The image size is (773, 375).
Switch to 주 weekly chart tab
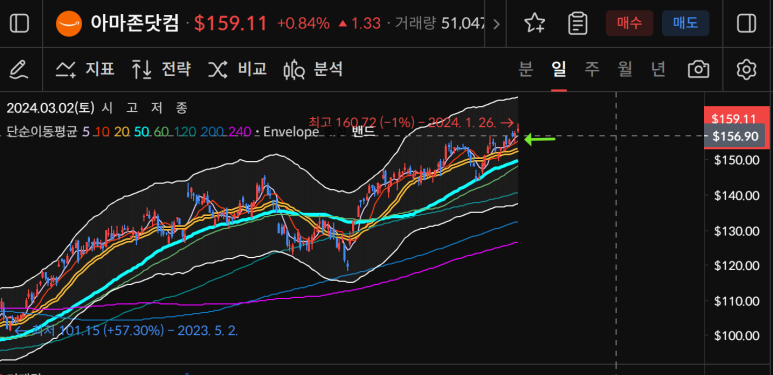coord(592,69)
